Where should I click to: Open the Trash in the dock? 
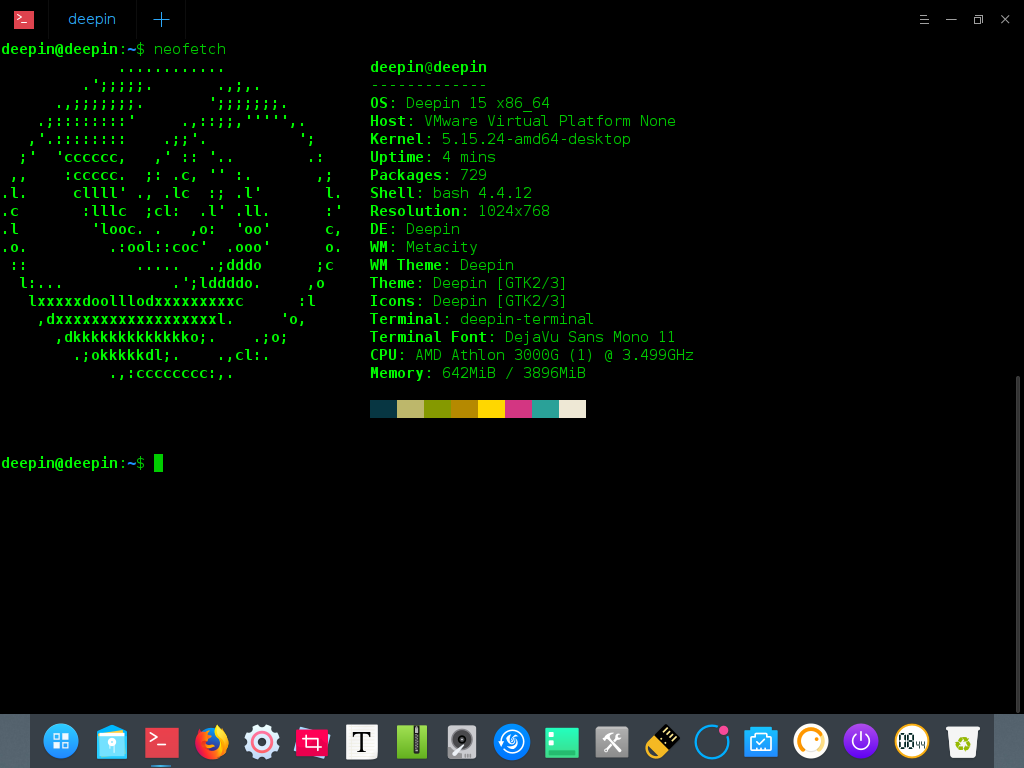pyautogui.click(x=963, y=741)
